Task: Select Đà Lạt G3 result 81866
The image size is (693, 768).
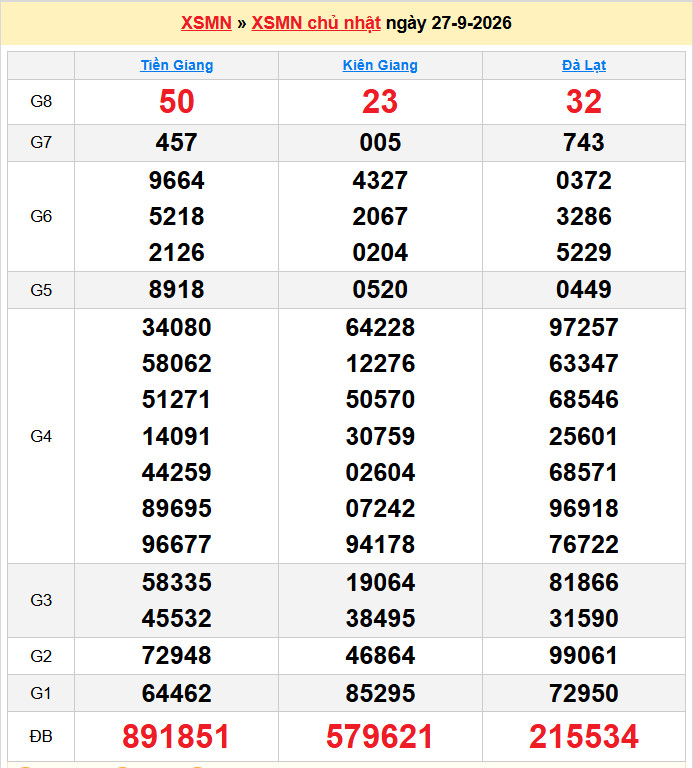Action: (584, 582)
